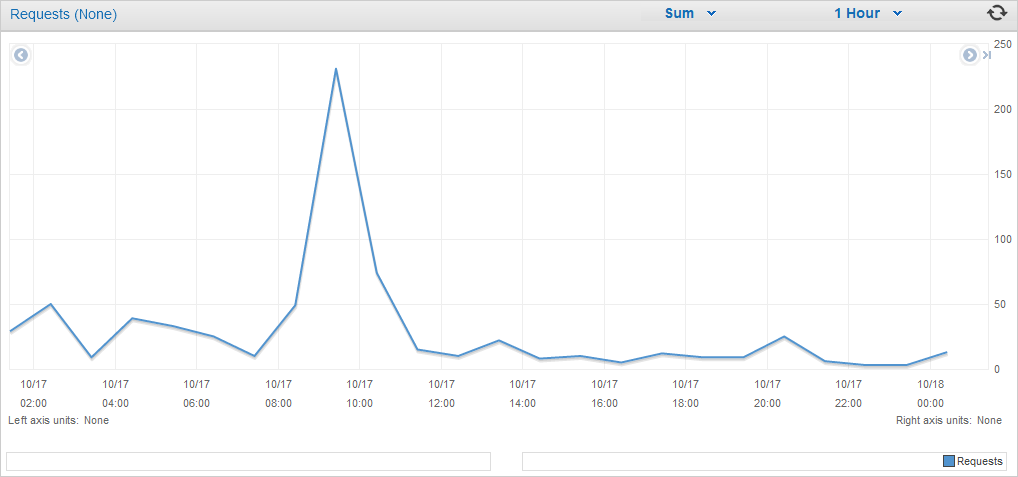
Task: Select the 10/17 10:00 time label
Action: [x=360, y=393]
